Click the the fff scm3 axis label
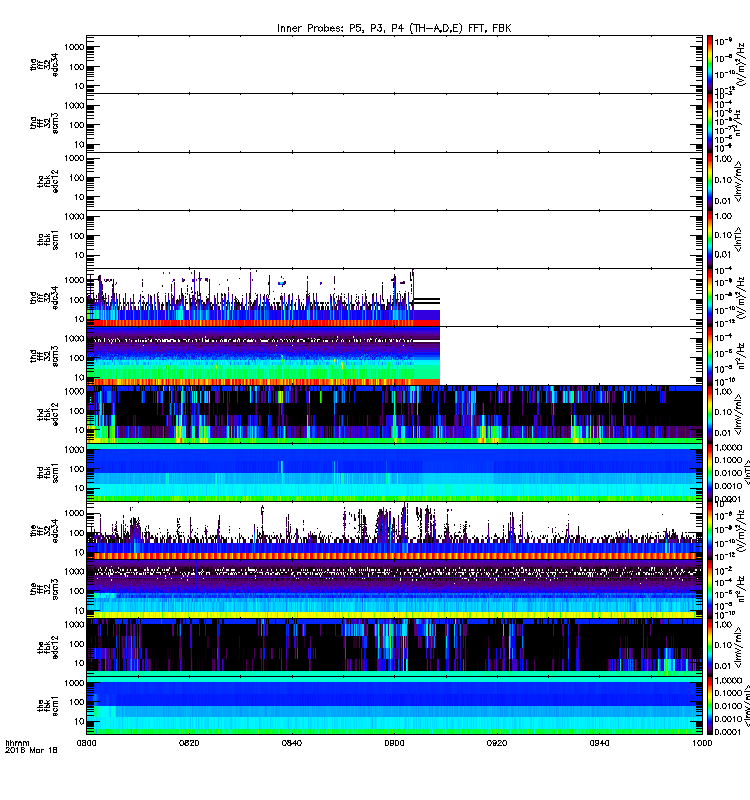Screen dimensions: 750x800 pos(44,589)
